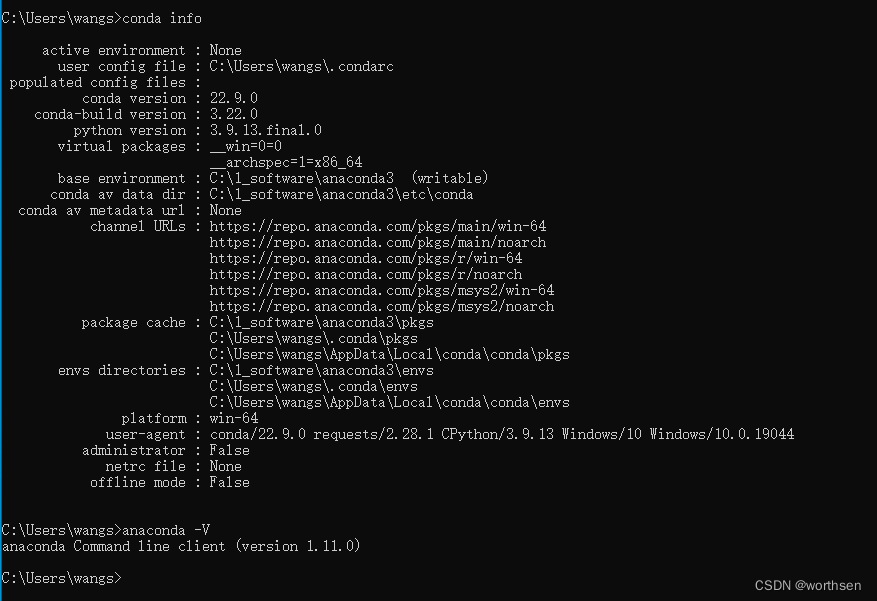The height and width of the screenshot is (601, 877).
Task: Click the anaconda3\pkgs package cache path
Action: coord(321,323)
